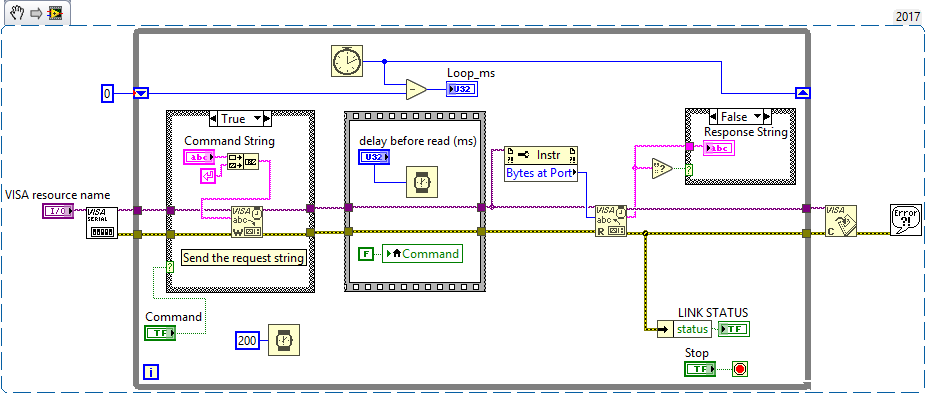Click the LabVIEW VI snippet icon
This screenshot has height=394, width=926.
click(x=55, y=12)
